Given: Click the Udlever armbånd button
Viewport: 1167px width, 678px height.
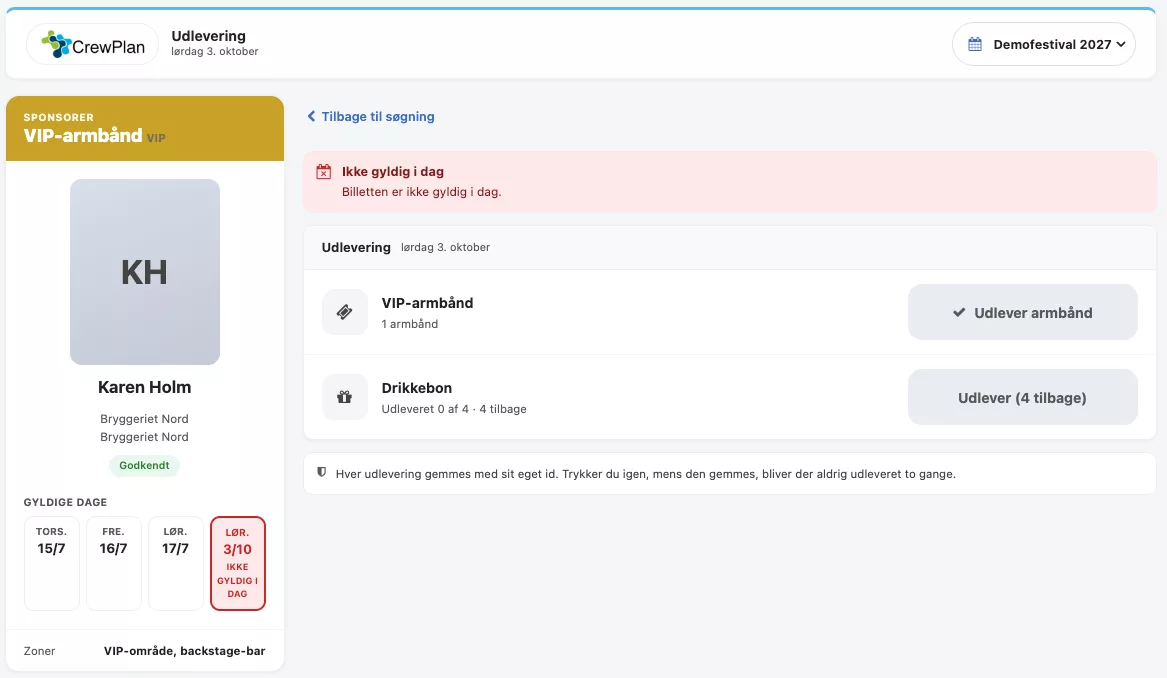Looking at the screenshot, I should tap(1023, 313).
